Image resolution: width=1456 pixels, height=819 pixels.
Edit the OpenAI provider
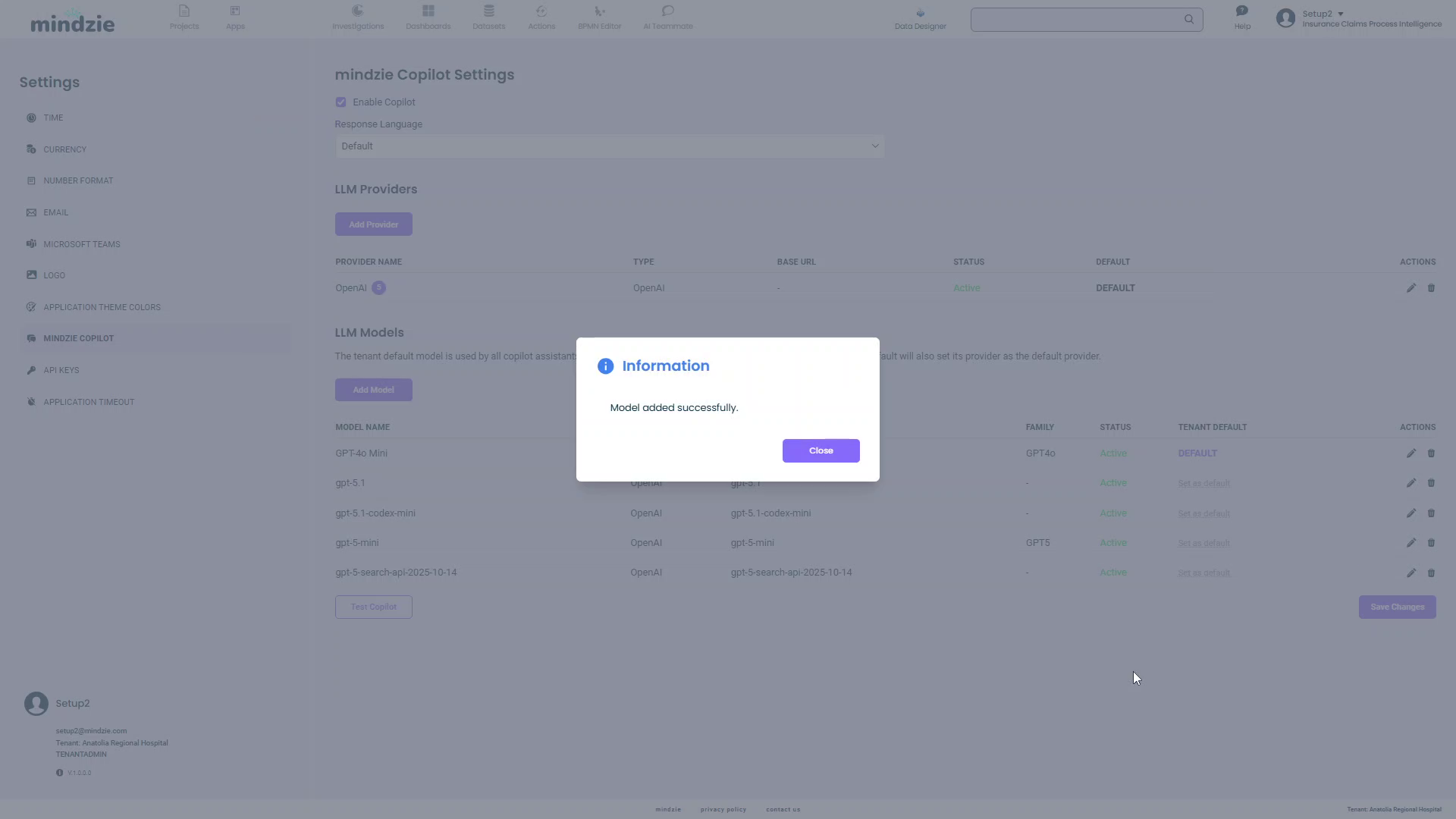point(1410,288)
